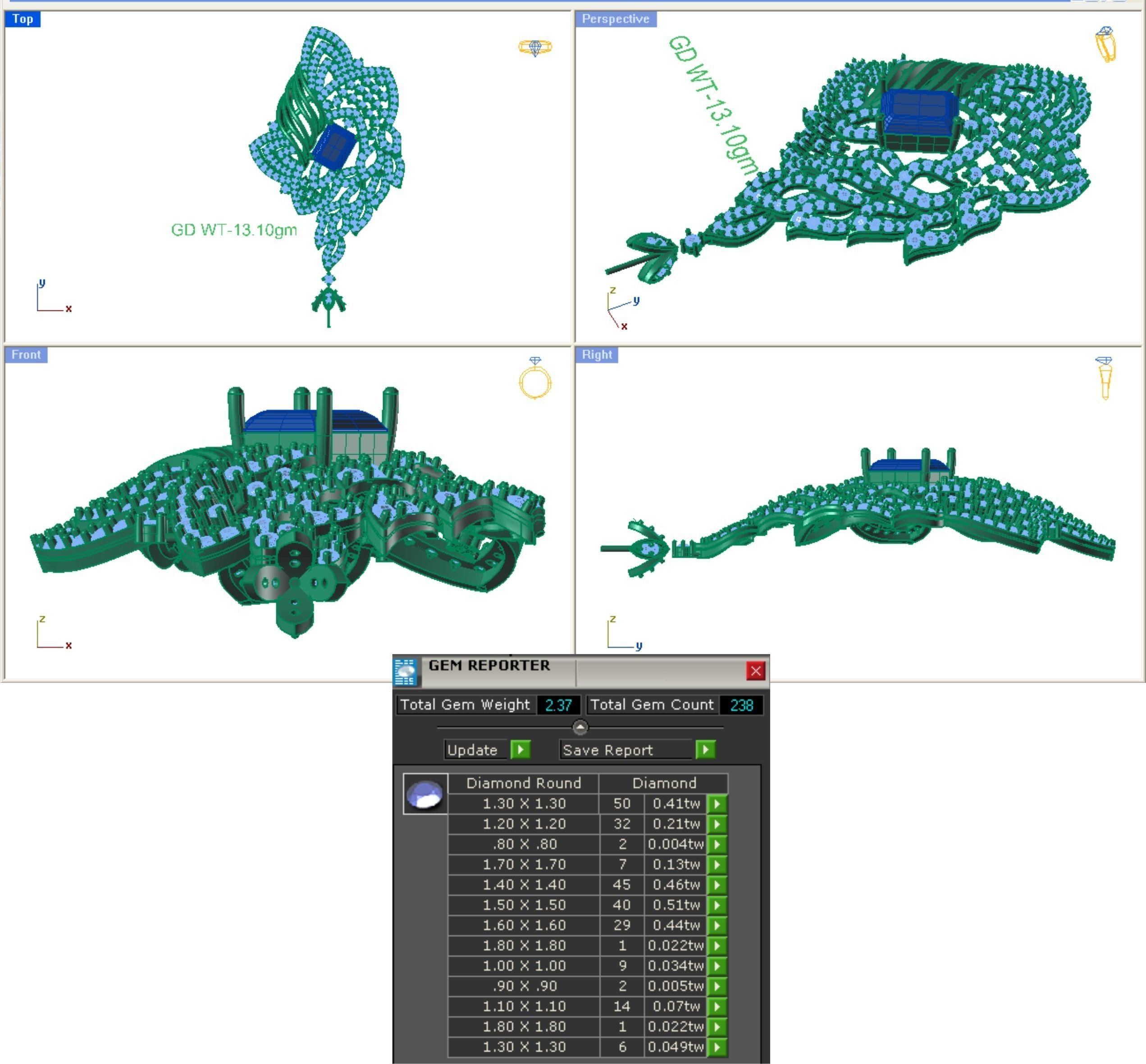Click the round diamond gem thumbnail
This screenshot has width=1146, height=1064.
(425, 794)
